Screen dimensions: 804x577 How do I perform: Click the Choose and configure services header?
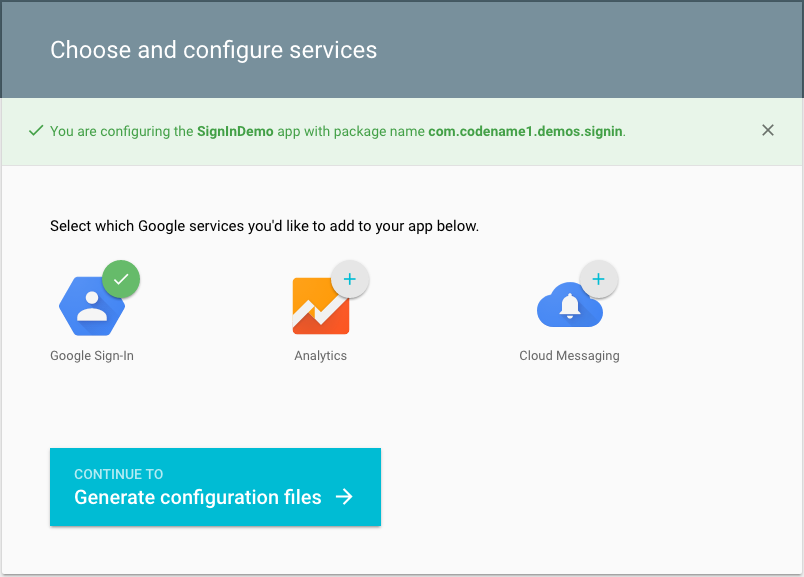213,49
